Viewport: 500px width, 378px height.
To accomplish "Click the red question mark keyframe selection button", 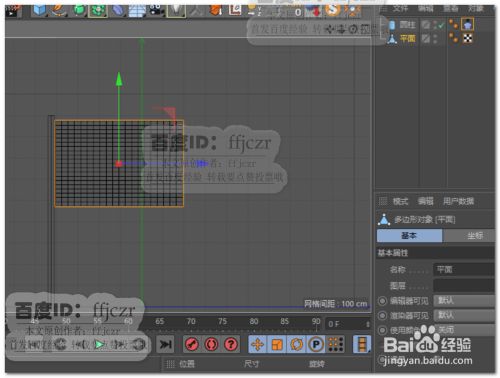I will pos(231,344).
